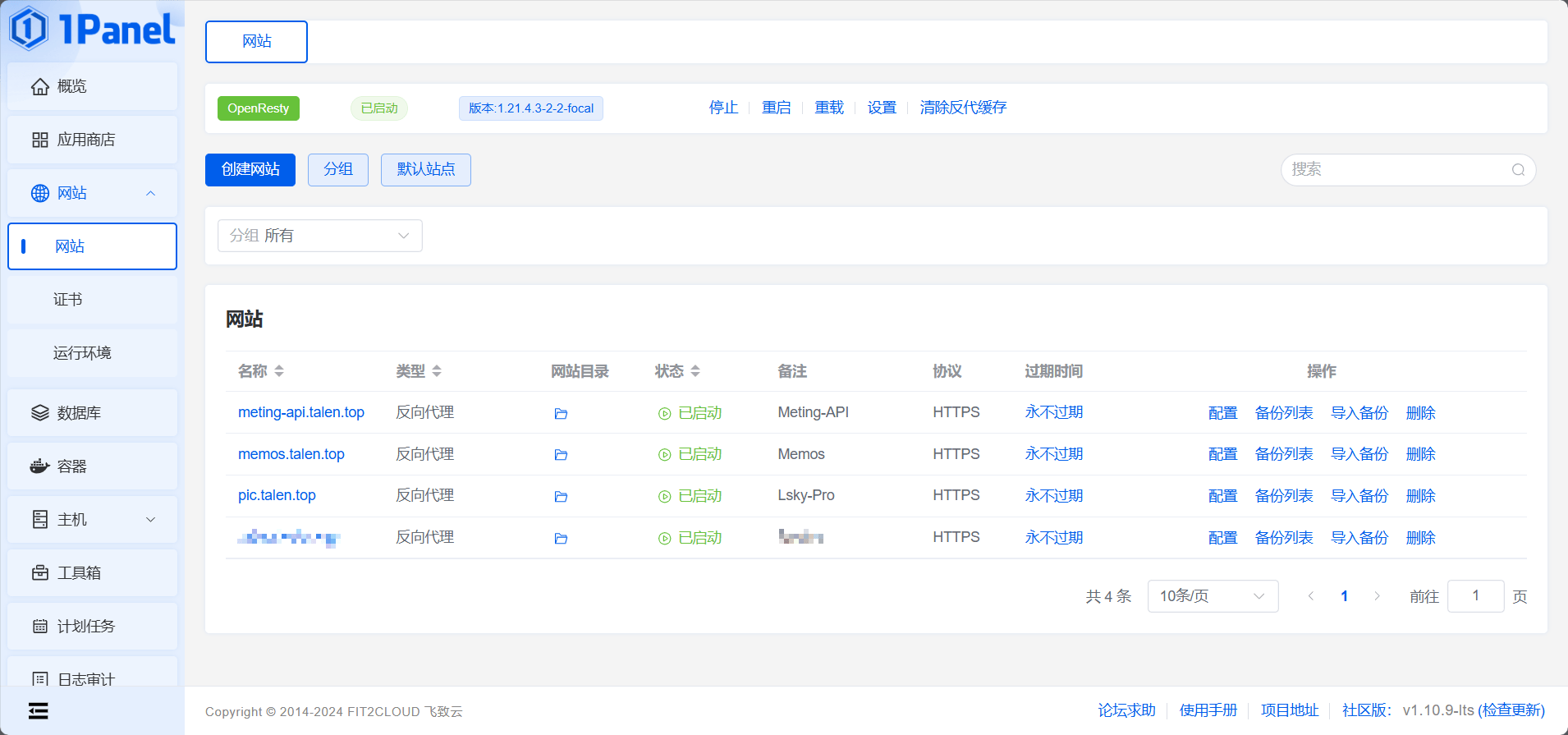Click Restart (重启) link for OpenResty
Image resolution: width=1568 pixels, height=735 pixels.
click(776, 108)
